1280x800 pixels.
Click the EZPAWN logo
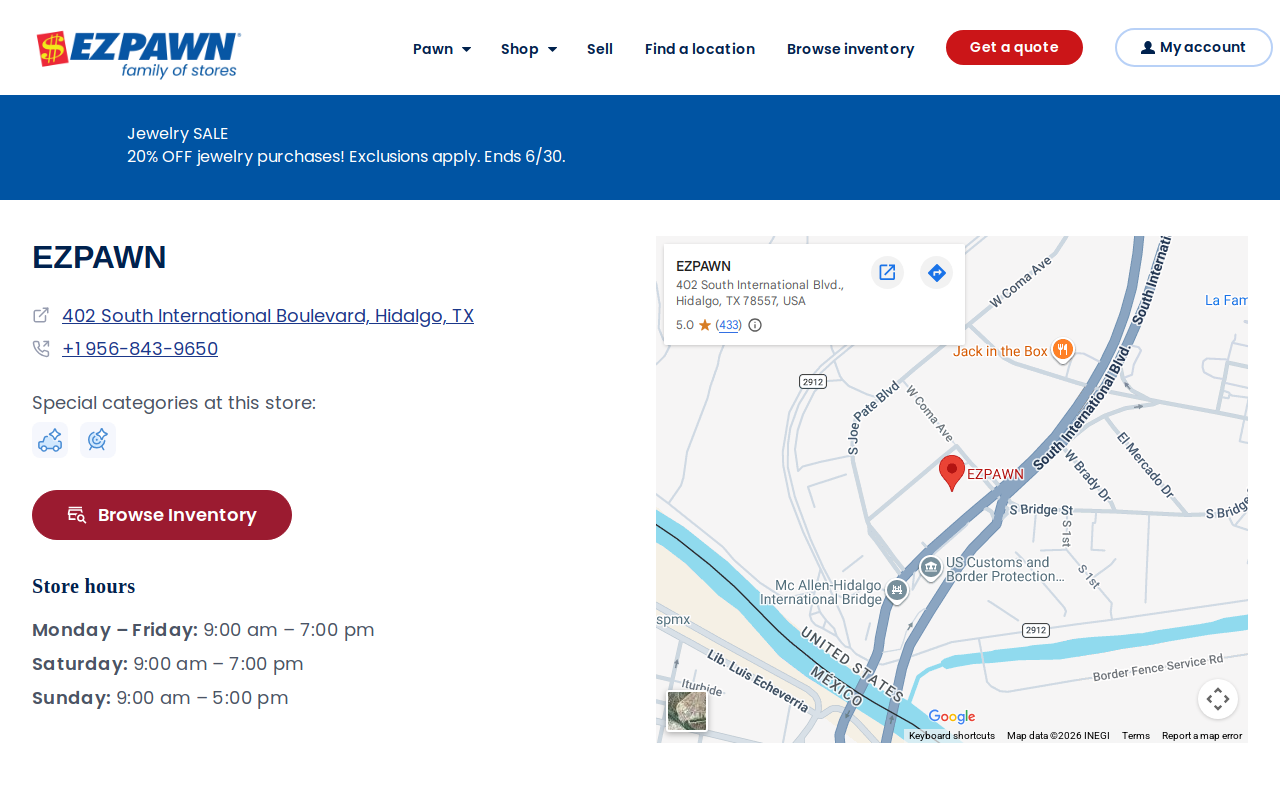138,54
